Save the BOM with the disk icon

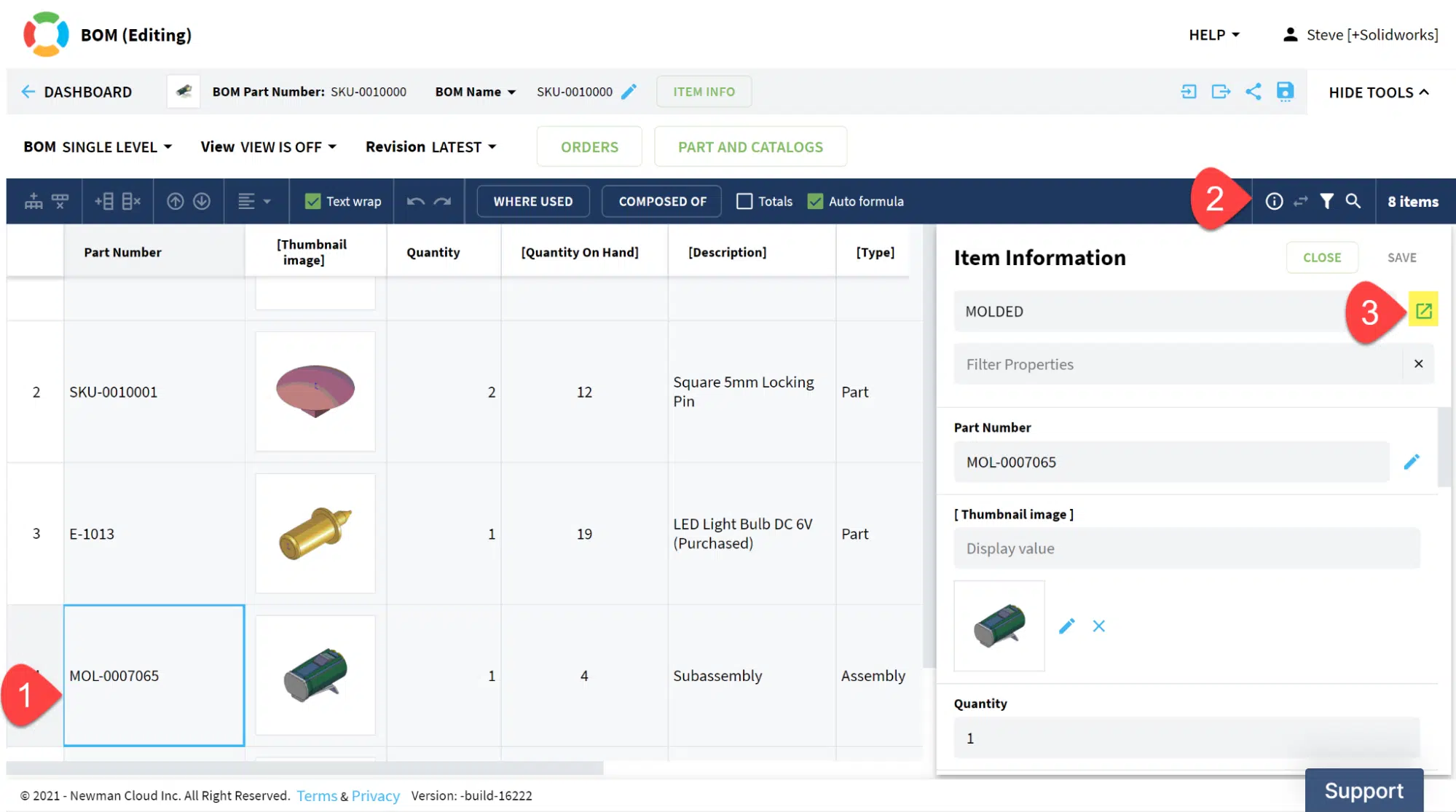[x=1285, y=92]
